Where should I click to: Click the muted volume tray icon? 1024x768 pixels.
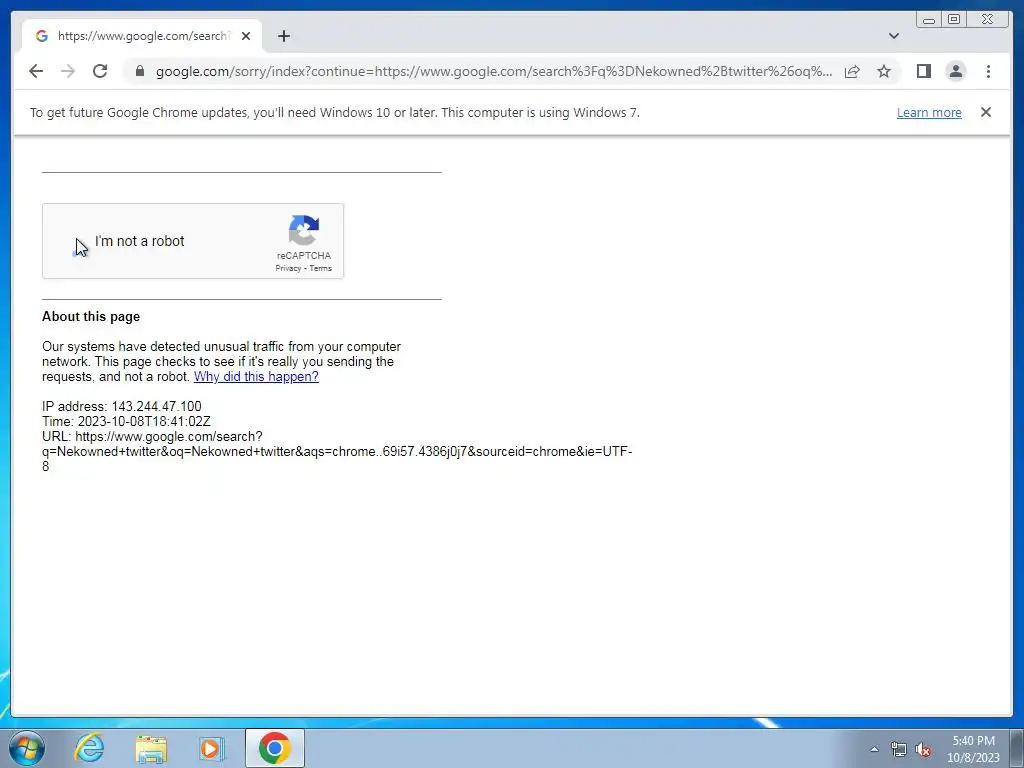click(923, 749)
